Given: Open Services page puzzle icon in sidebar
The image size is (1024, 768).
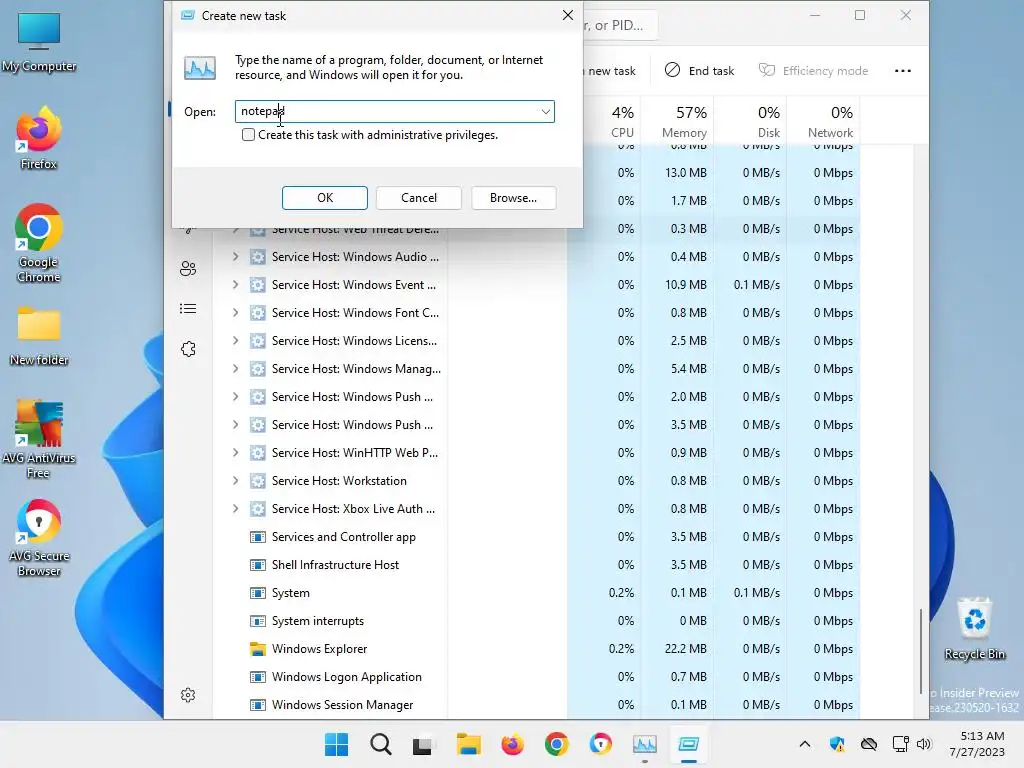Looking at the screenshot, I should pos(188,349).
